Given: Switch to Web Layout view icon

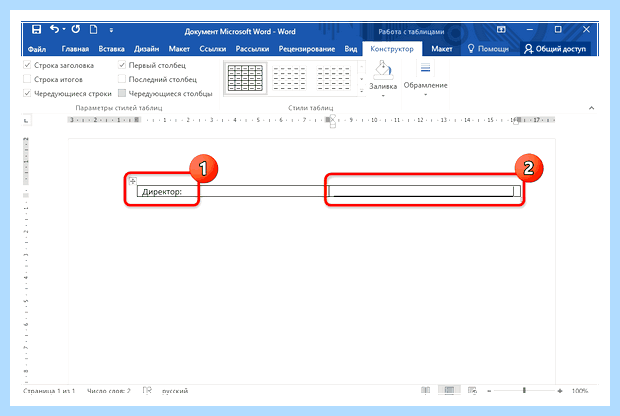Looking at the screenshot, I should point(472,390).
